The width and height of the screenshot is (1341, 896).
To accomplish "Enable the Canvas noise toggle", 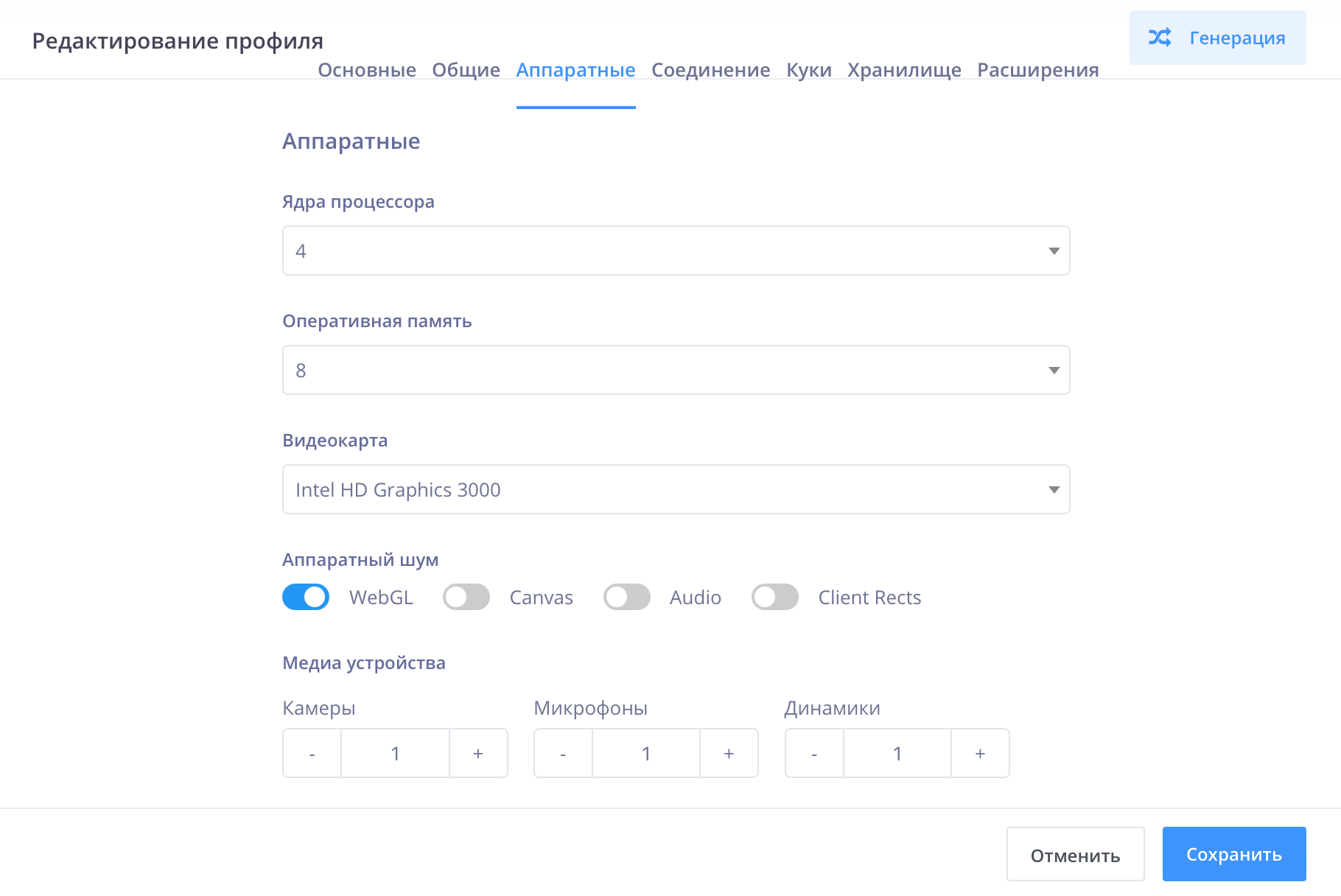I will [x=466, y=597].
